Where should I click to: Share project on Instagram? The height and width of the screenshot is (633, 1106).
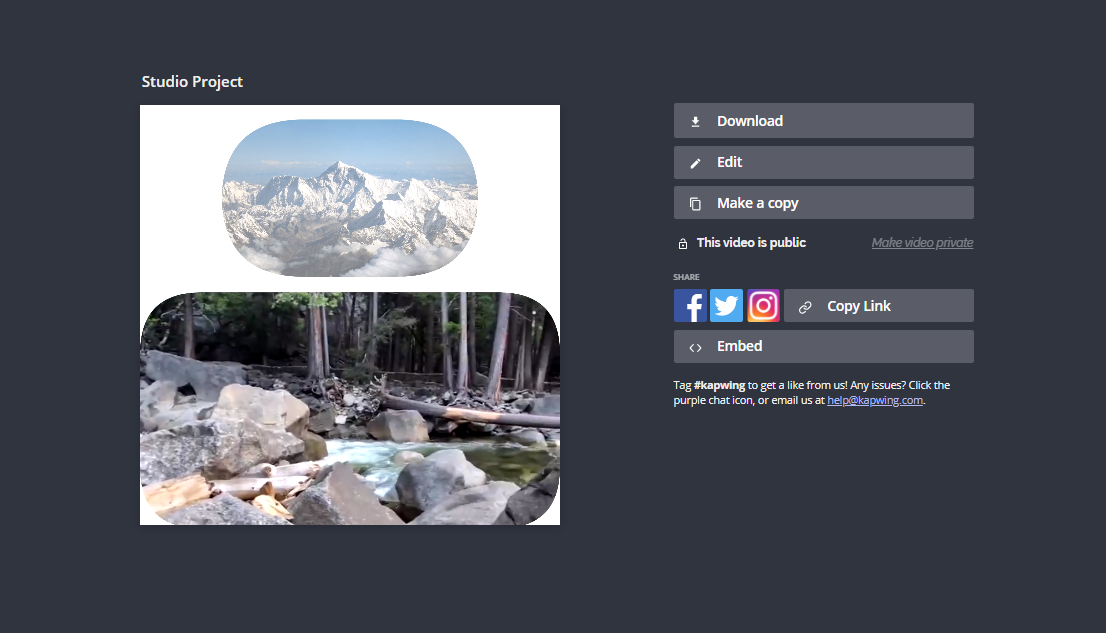(x=763, y=306)
